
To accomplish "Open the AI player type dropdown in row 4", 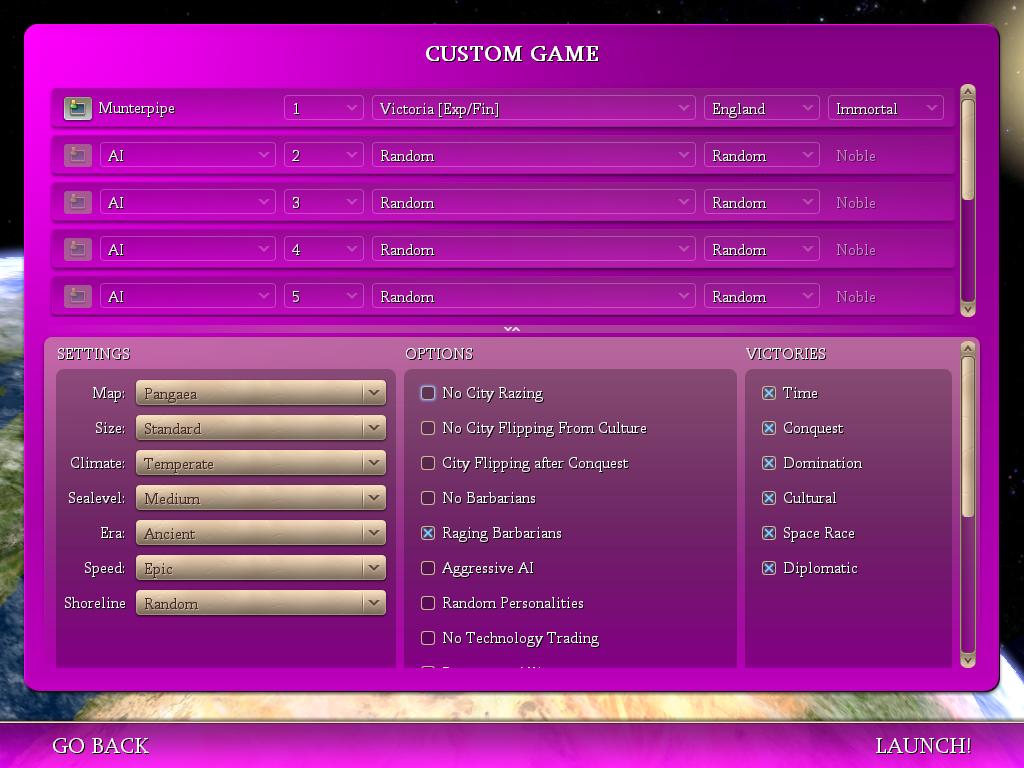I will point(187,249).
